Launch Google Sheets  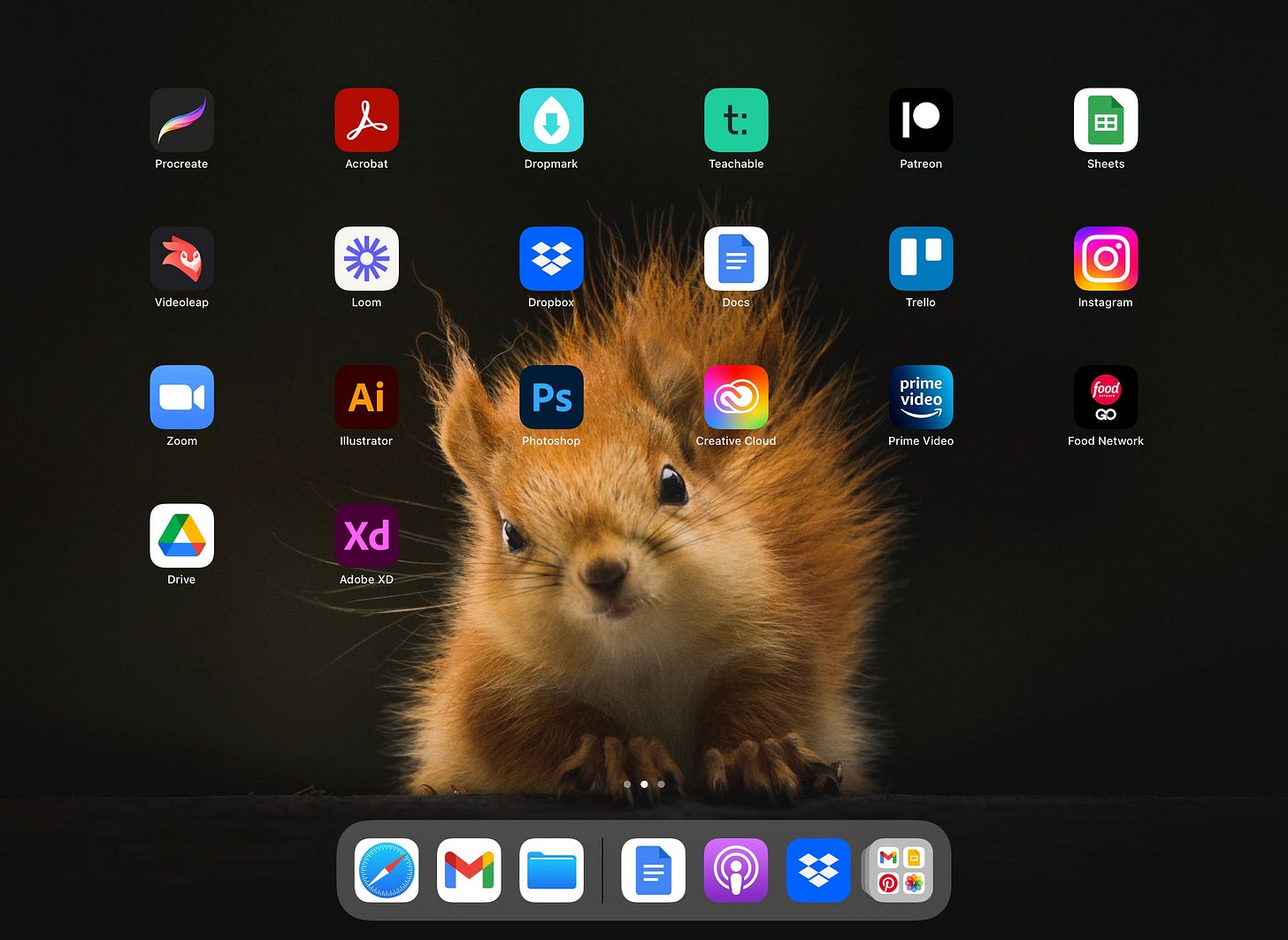click(x=1106, y=120)
